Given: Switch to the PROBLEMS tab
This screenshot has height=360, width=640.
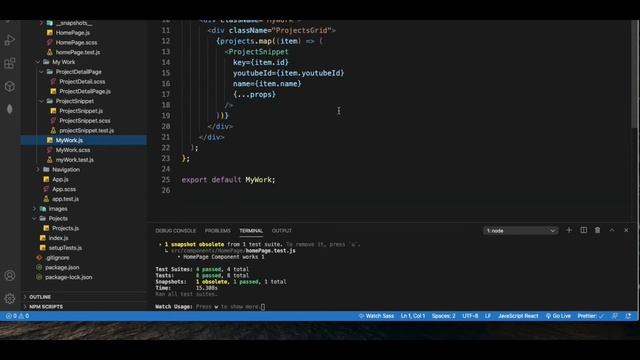Looking at the screenshot, I should (x=218, y=231).
